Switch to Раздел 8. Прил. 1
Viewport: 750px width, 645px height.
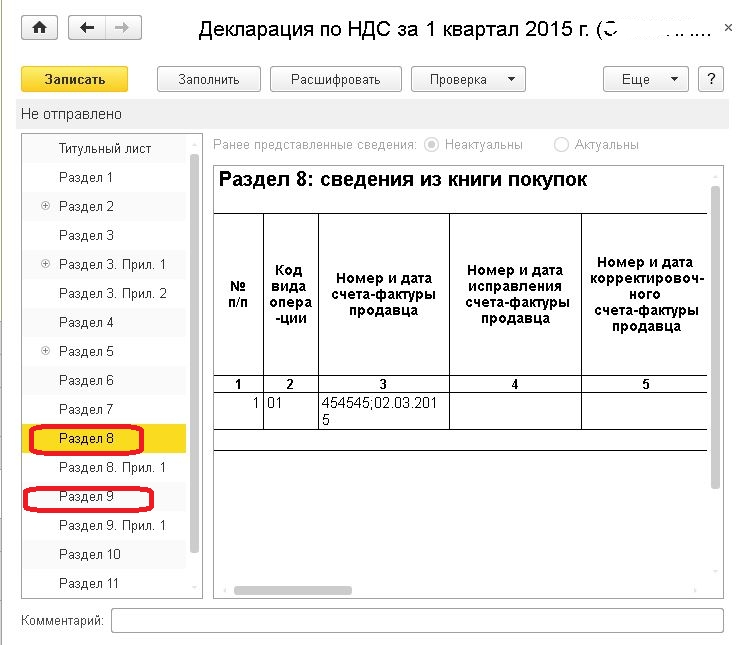pyautogui.click(x=112, y=468)
